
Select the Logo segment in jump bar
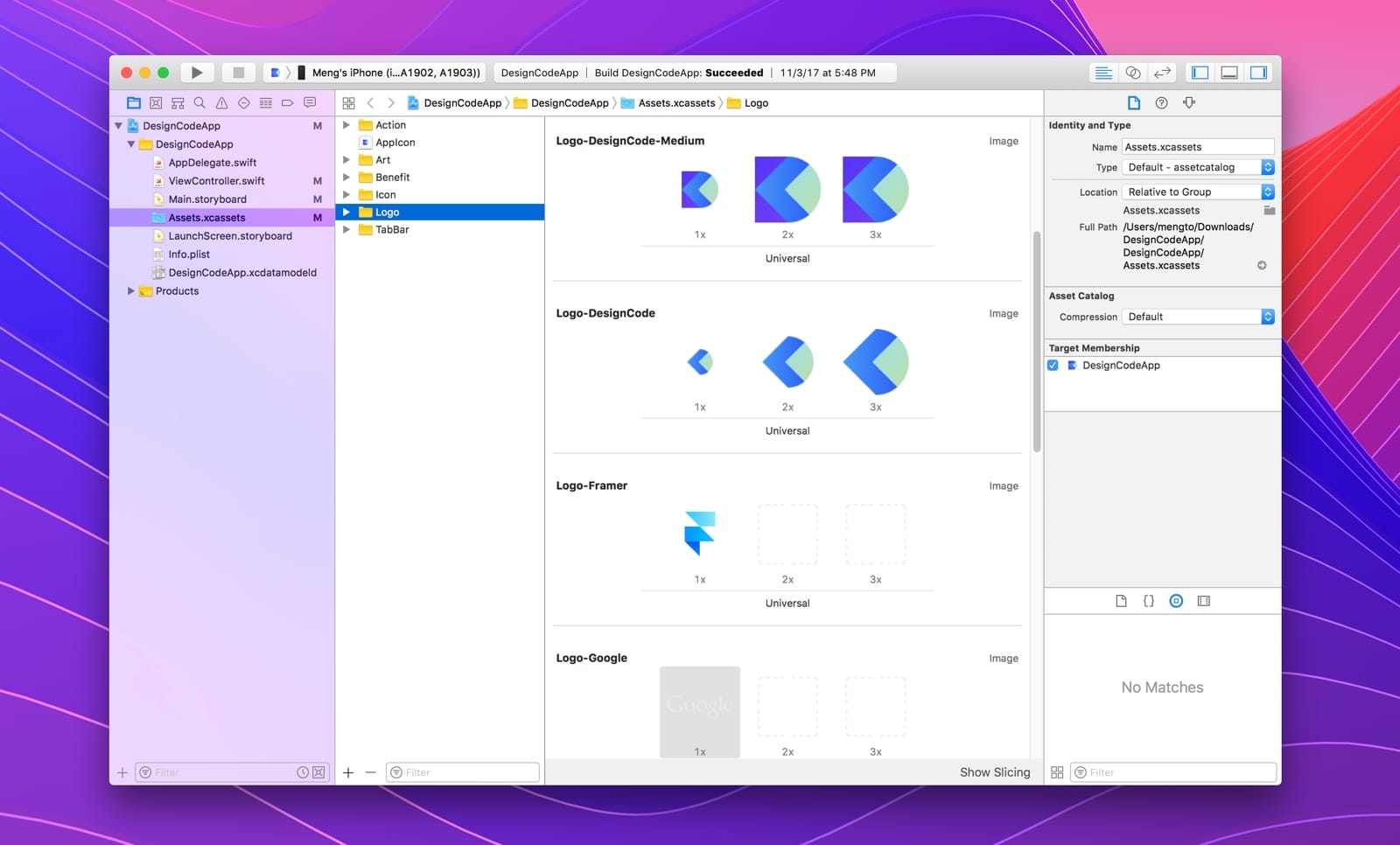pyautogui.click(x=748, y=102)
